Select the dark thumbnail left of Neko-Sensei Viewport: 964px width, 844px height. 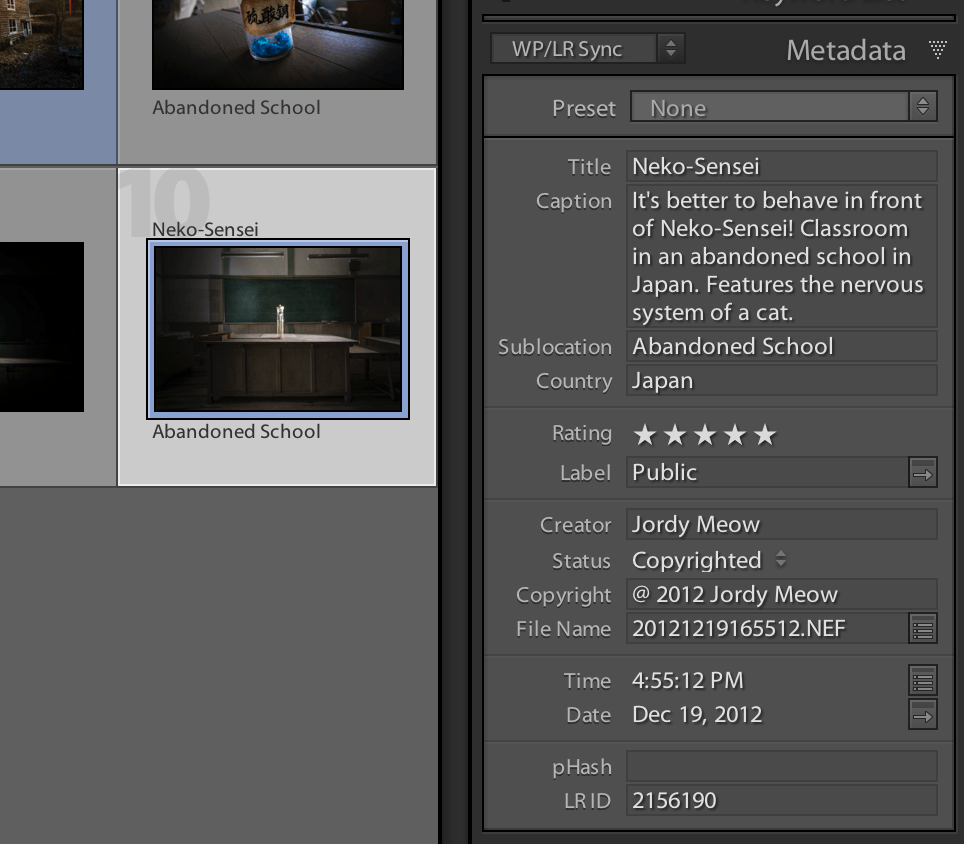[42, 326]
